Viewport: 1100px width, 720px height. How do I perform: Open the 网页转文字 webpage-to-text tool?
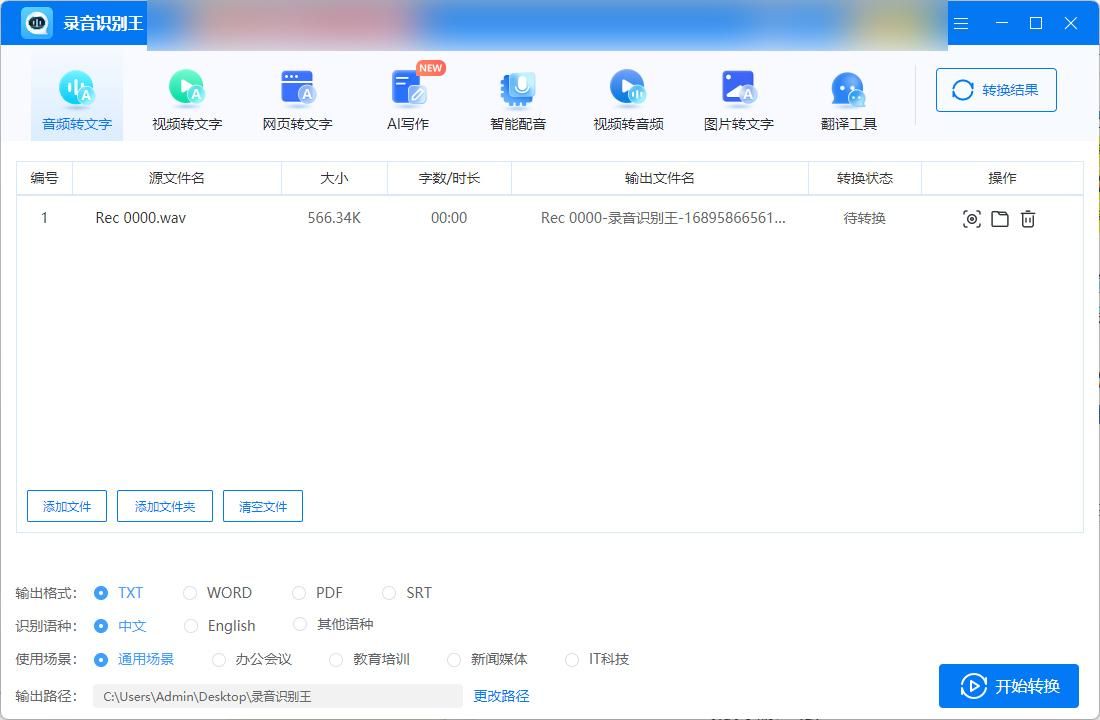coord(297,100)
